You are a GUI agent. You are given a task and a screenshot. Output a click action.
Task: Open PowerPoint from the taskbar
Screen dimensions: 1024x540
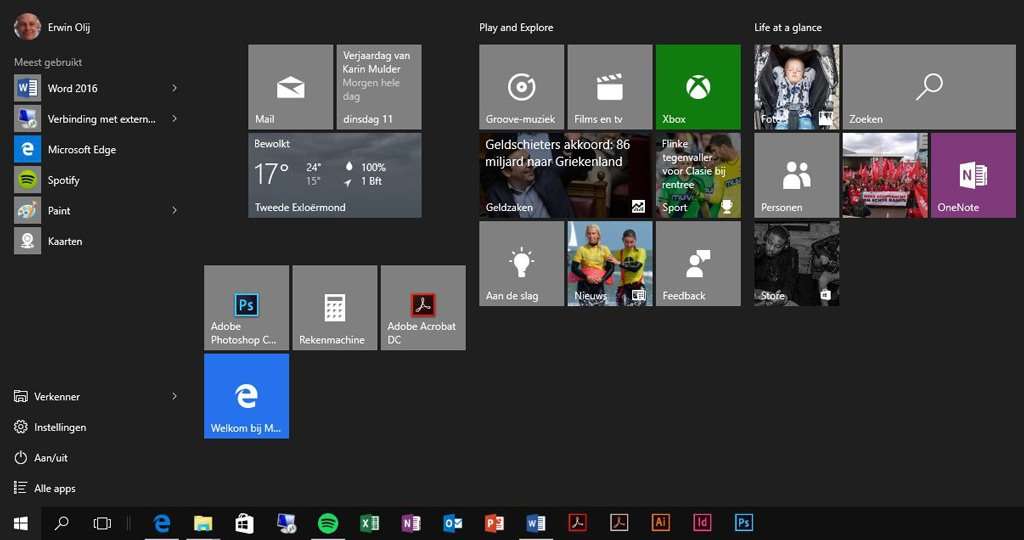tap(494, 523)
